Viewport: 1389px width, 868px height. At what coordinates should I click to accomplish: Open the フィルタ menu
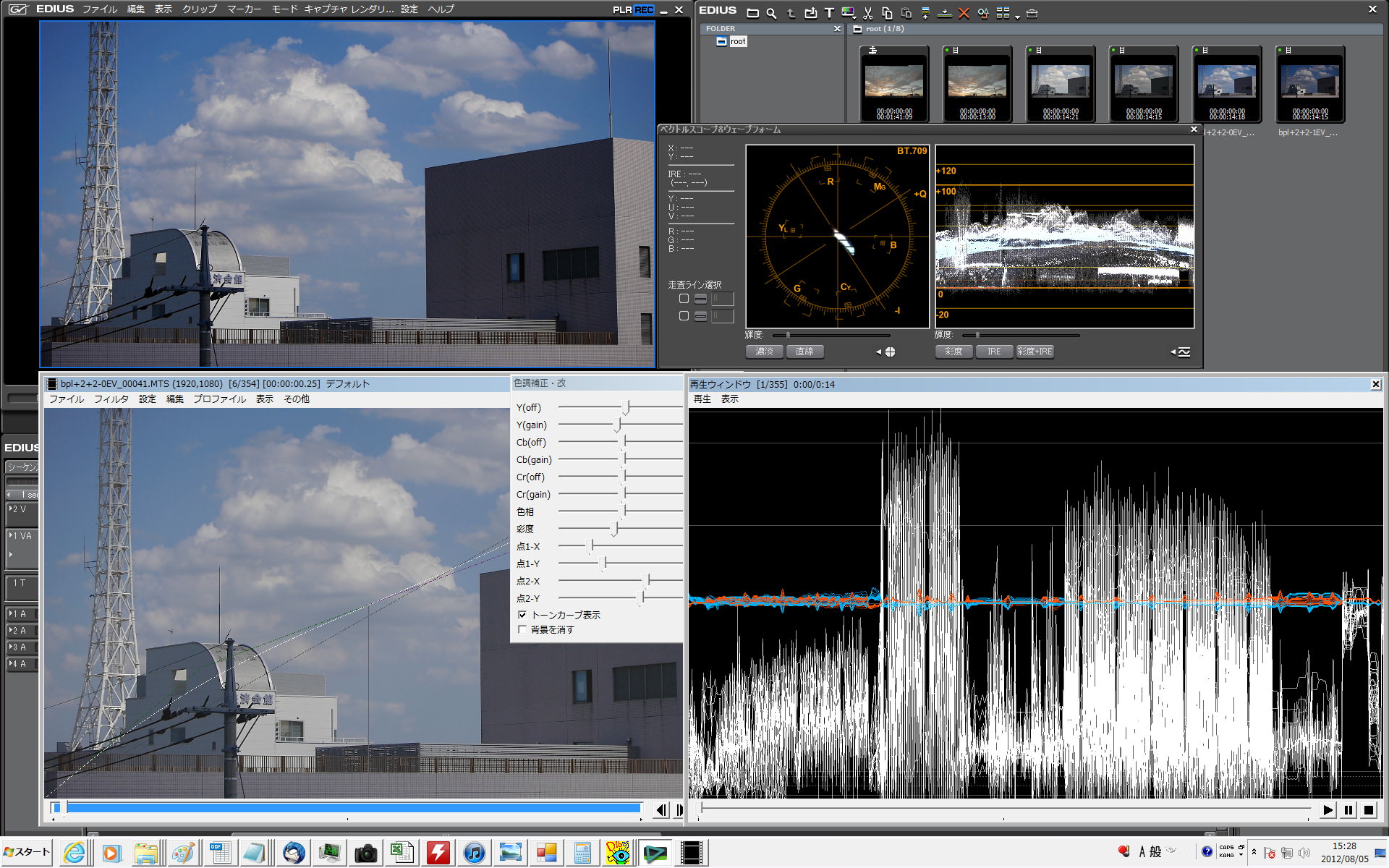coord(111,399)
